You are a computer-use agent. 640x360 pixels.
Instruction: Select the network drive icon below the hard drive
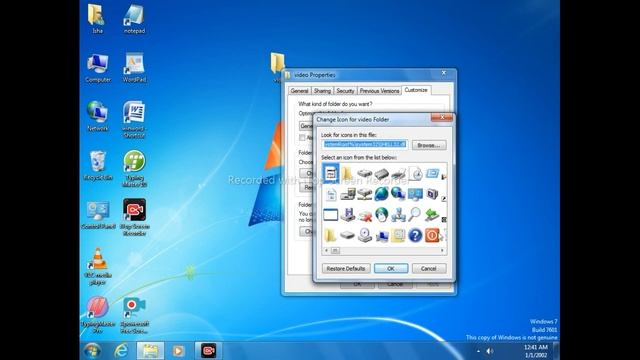[364, 194]
